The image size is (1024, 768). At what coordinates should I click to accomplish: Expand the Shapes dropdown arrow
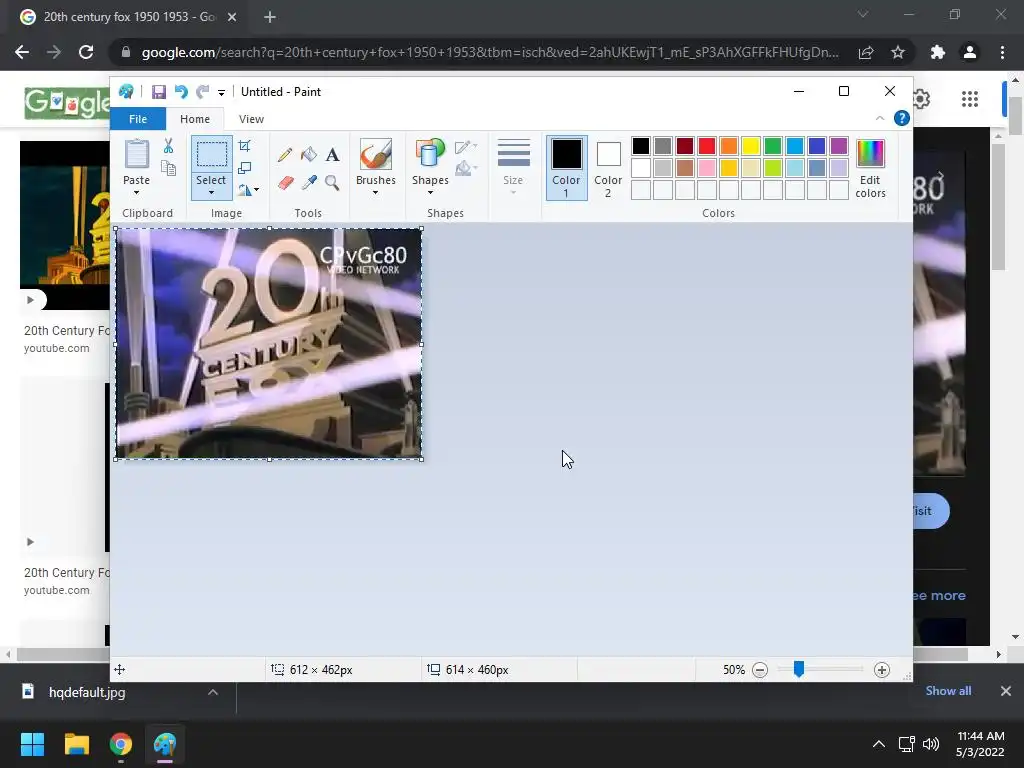pyautogui.click(x=430, y=193)
